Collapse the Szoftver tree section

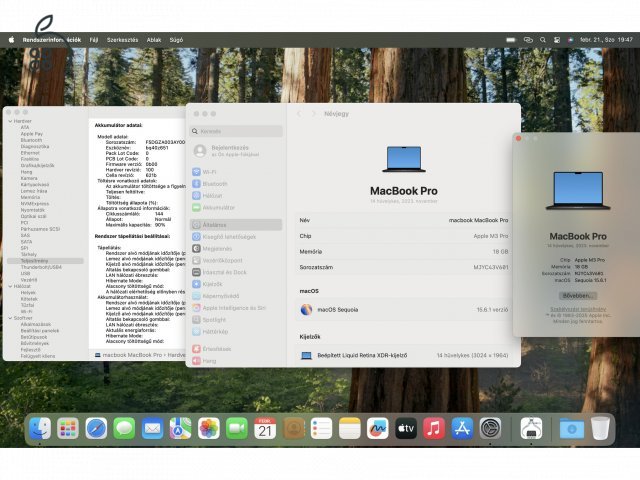tap(10, 318)
